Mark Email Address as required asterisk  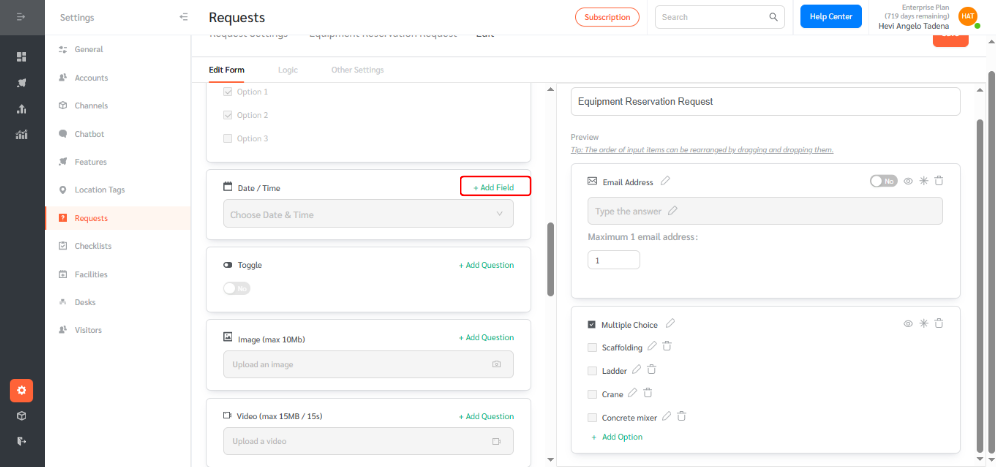click(x=924, y=181)
